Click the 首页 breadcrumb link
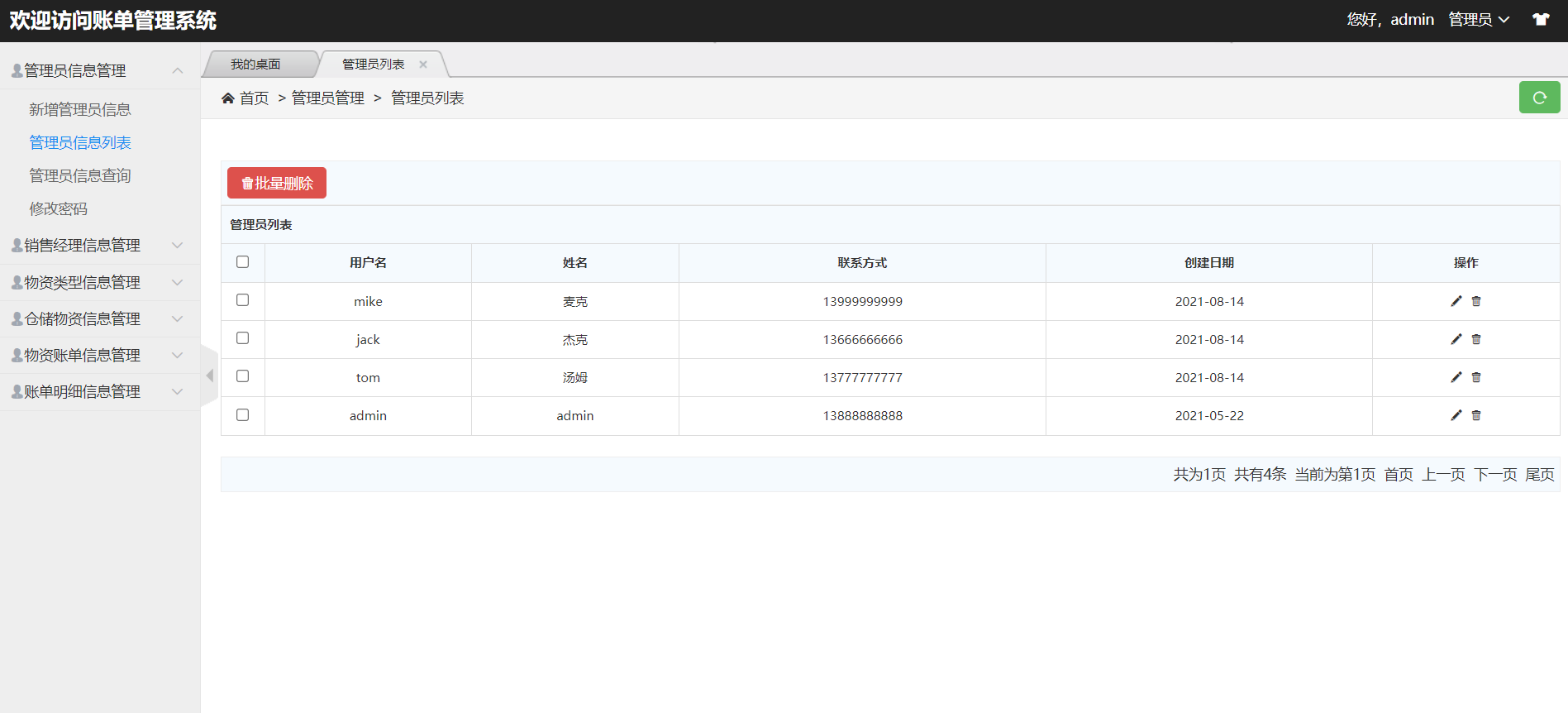1568x713 pixels. pyautogui.click(x=255, y=98)
